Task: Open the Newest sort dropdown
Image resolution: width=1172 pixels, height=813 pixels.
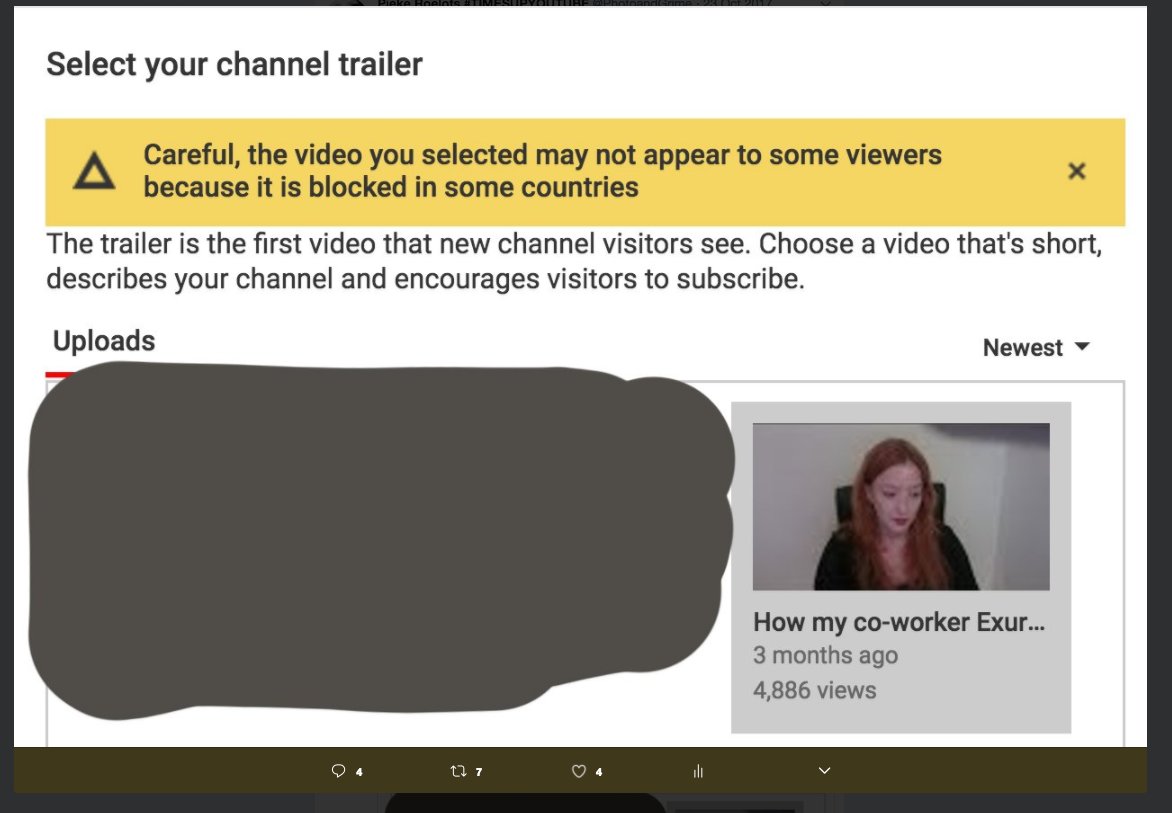Action: (1036, 347)
